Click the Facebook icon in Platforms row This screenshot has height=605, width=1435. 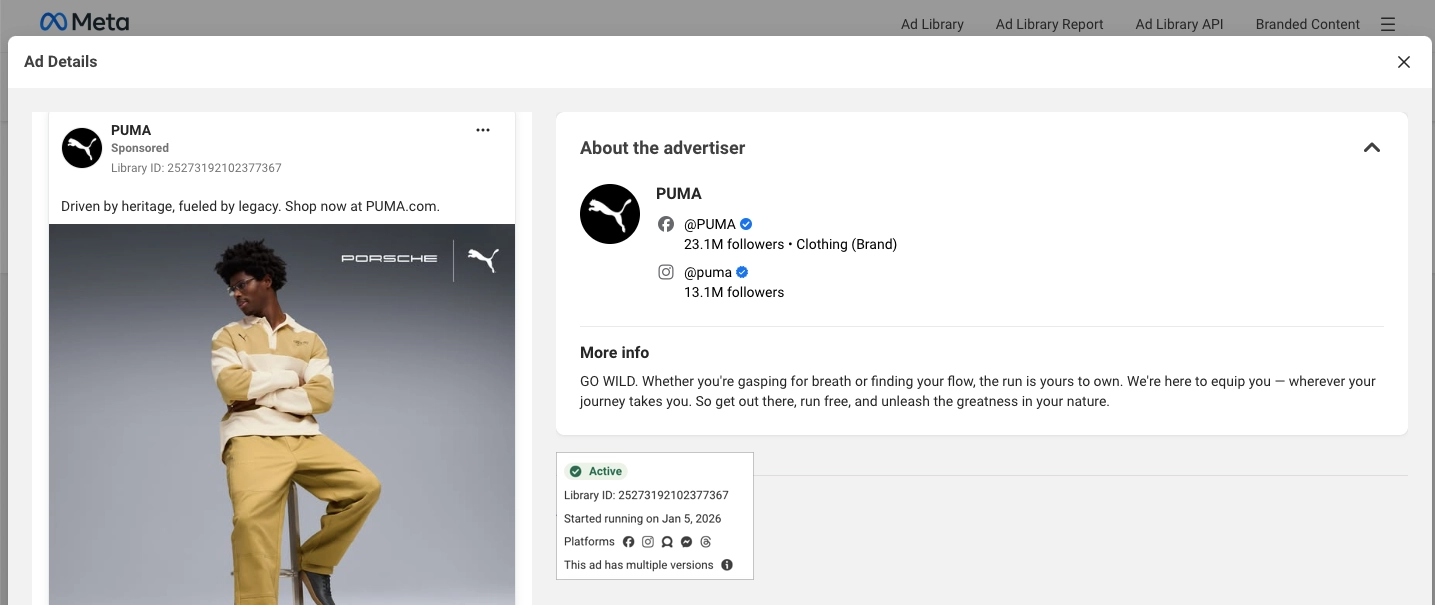(x=629, y=542)
